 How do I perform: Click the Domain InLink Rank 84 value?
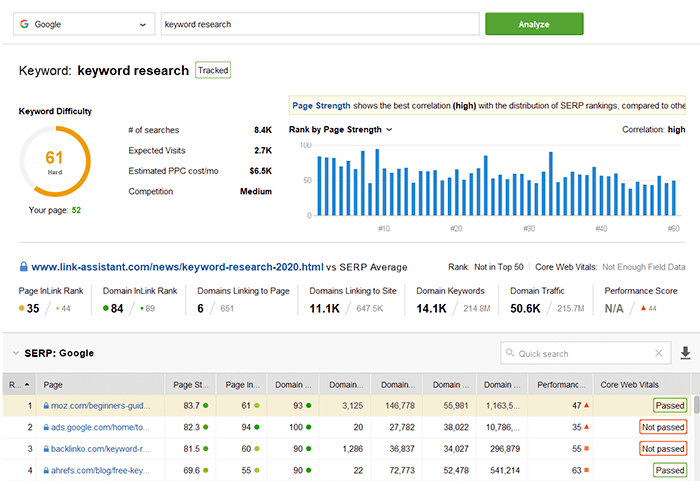click(x=117, y=309)
